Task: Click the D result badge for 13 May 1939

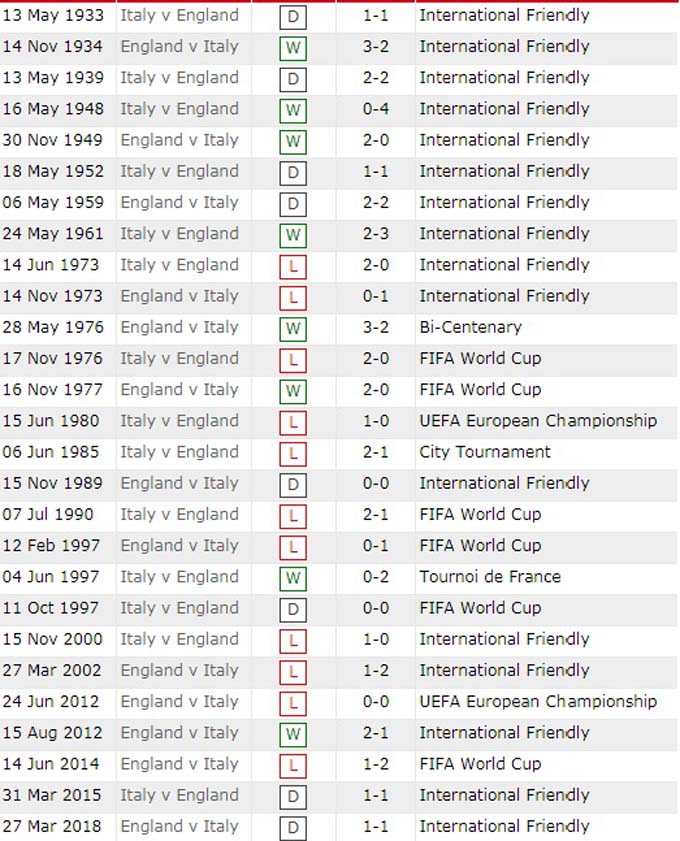Action: [293, 79]
